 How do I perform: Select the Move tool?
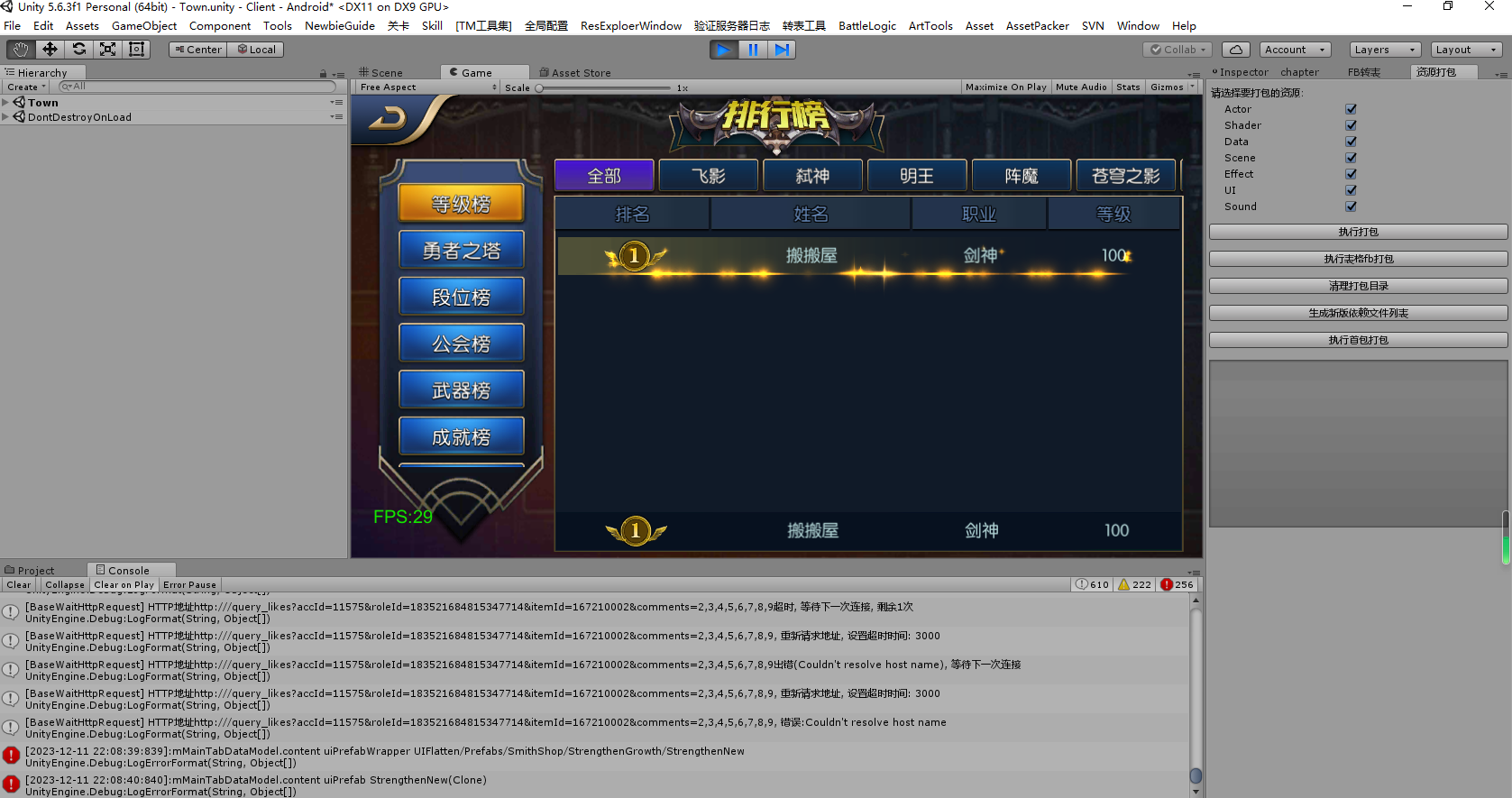tap(50, 50)
